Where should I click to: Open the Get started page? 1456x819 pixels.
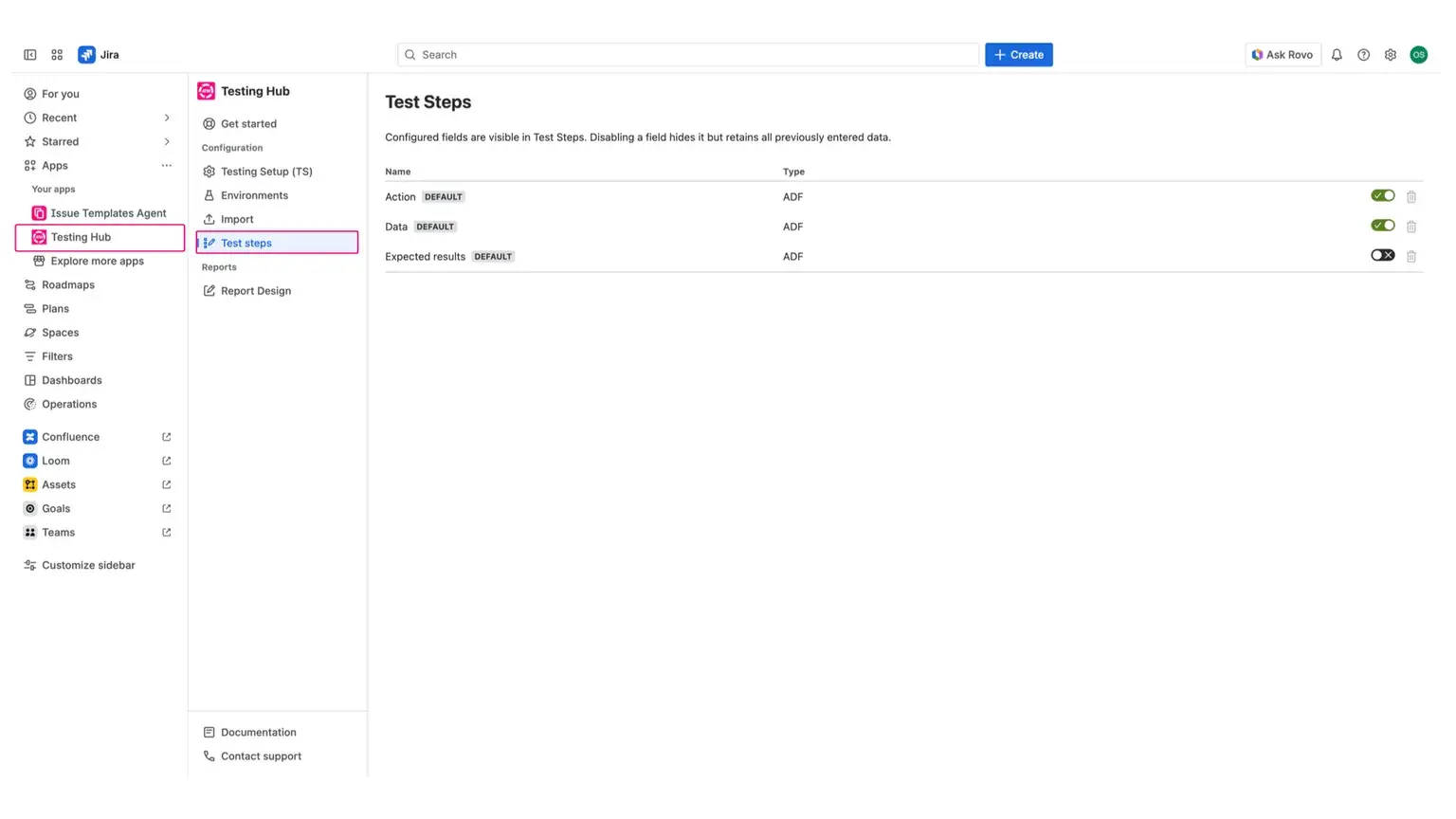(x=248, y=123)
